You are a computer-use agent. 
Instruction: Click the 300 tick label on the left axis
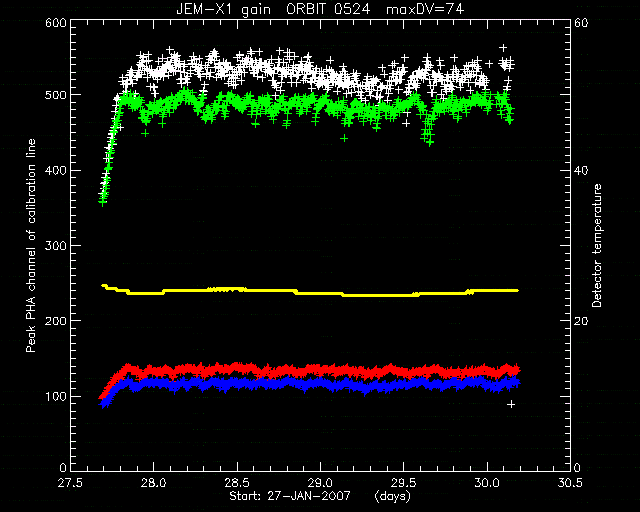tap(56, 245)
